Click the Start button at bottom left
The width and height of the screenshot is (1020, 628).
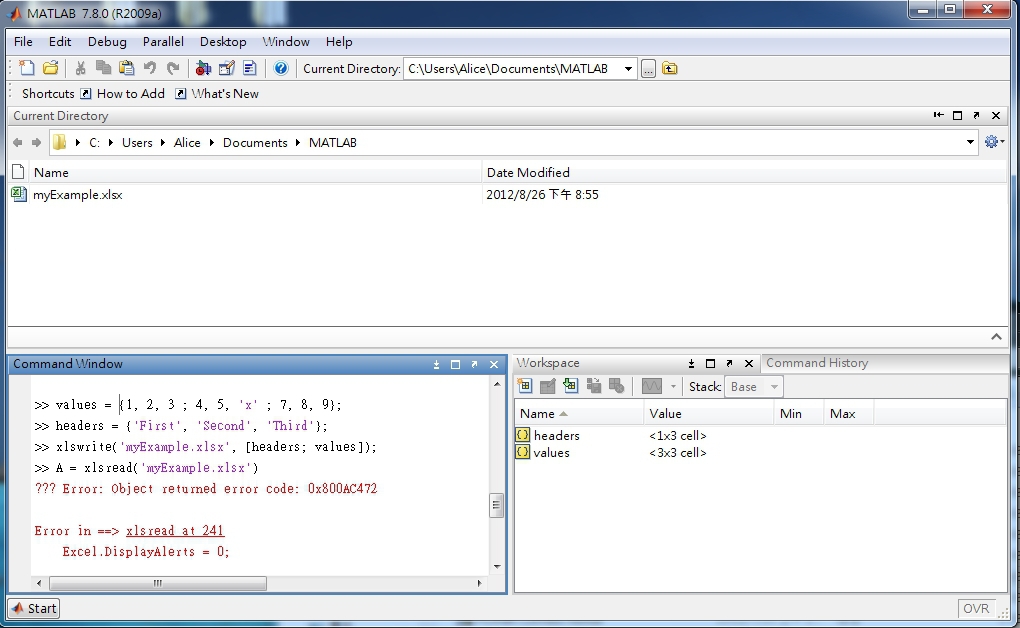[x=34, y=608]
